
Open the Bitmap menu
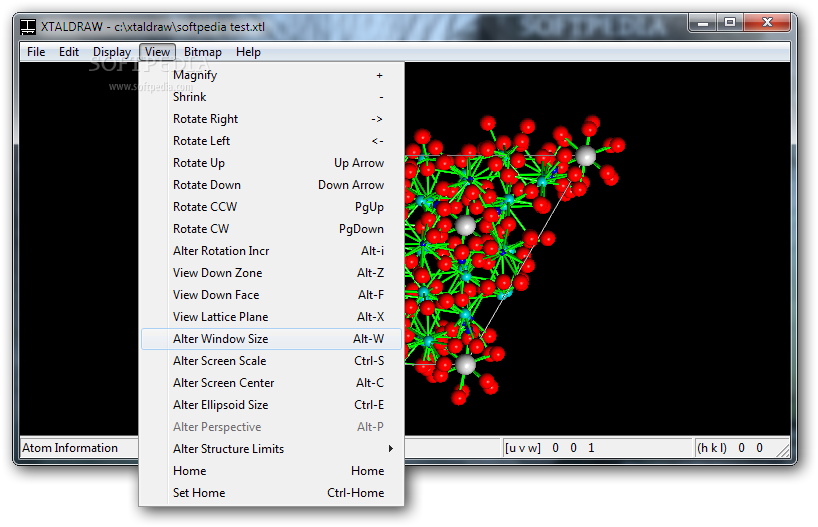pos(202,52)
